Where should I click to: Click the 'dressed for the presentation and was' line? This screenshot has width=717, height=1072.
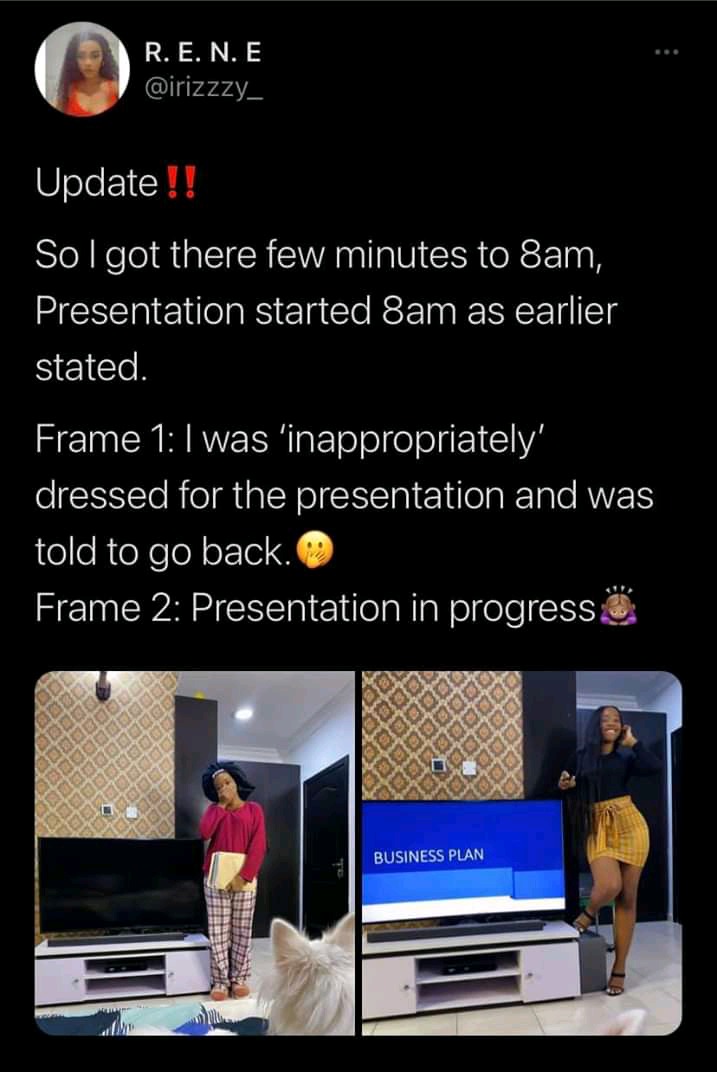point(344,496)
